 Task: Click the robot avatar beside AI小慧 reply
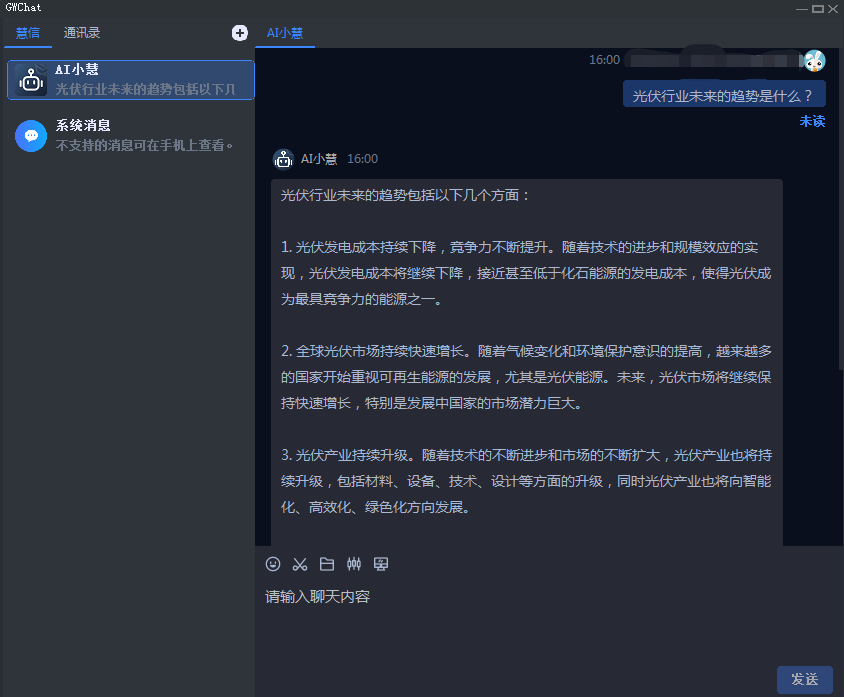pos(283,159)
